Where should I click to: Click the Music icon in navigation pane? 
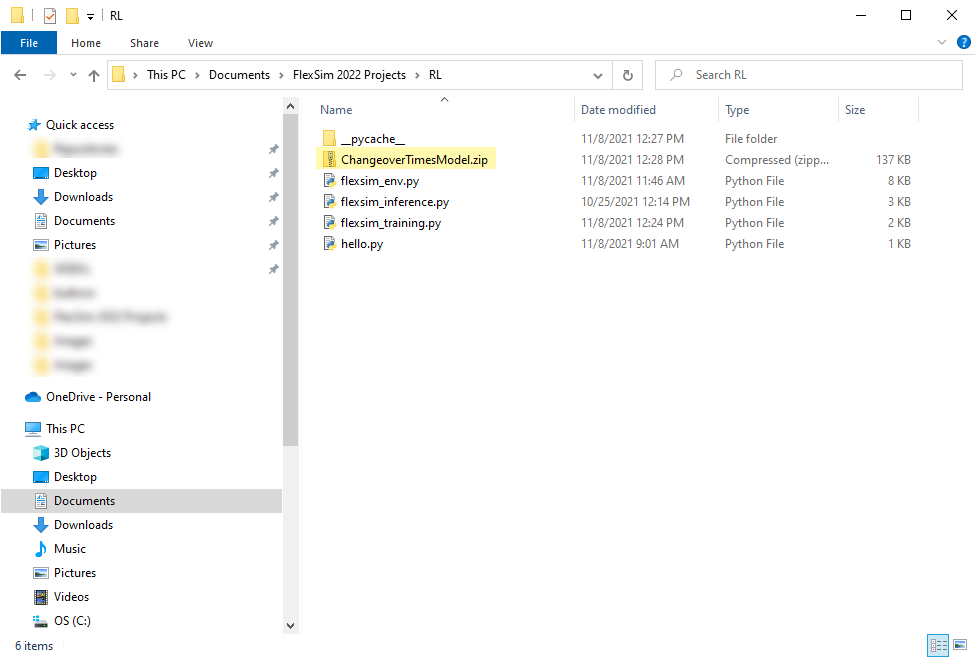[x=41, y=549]
